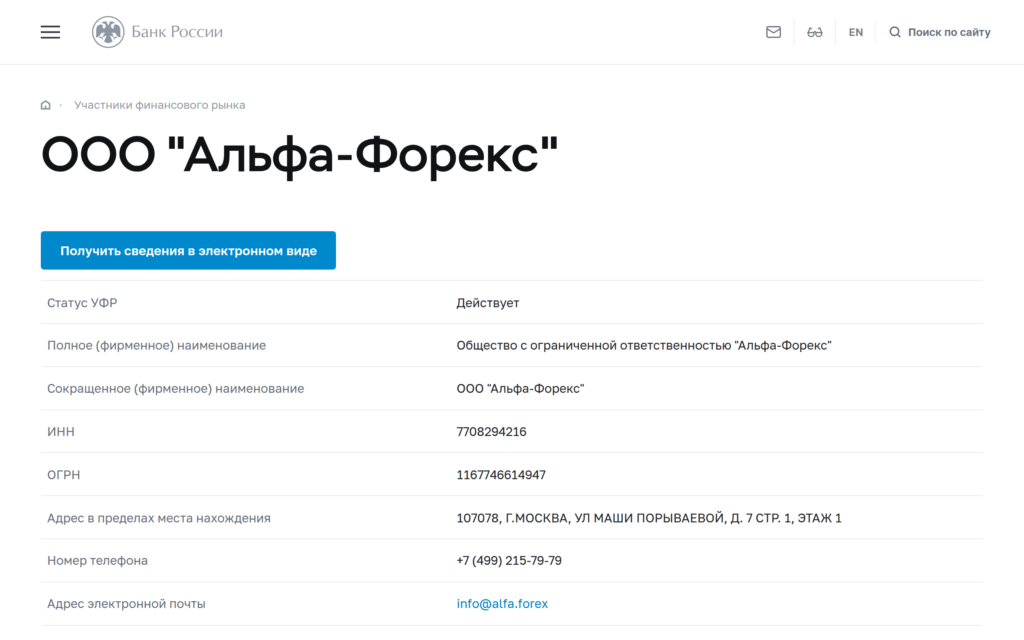Open the envelope contact icon
This screenshot has height=640, width=1024.
(x=773, y=32)
